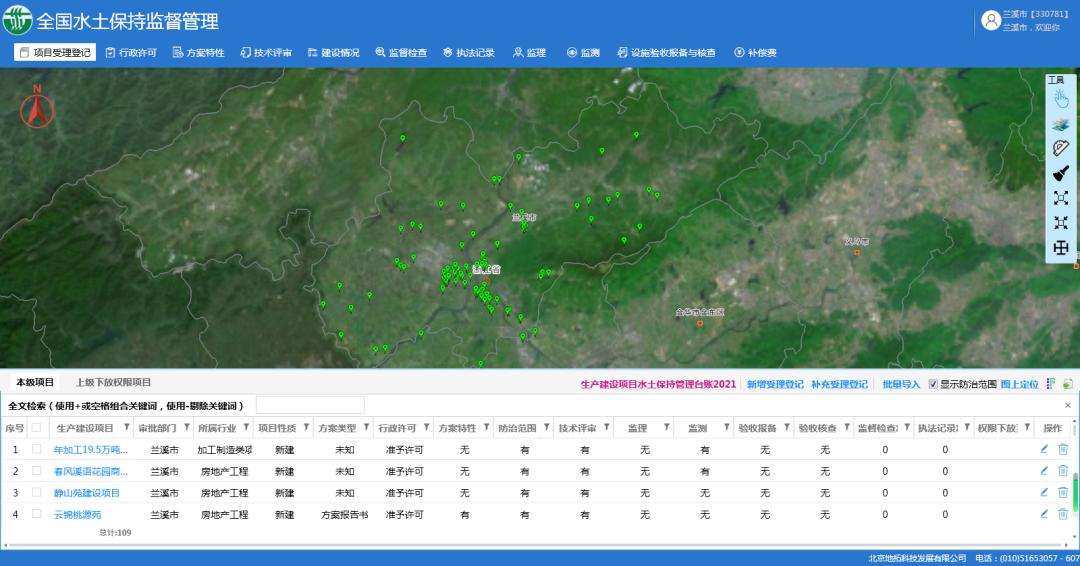This screenshot has width=1080, height=566.
Task: Open the 行政许可 menu item
Action: coord(131,52)
